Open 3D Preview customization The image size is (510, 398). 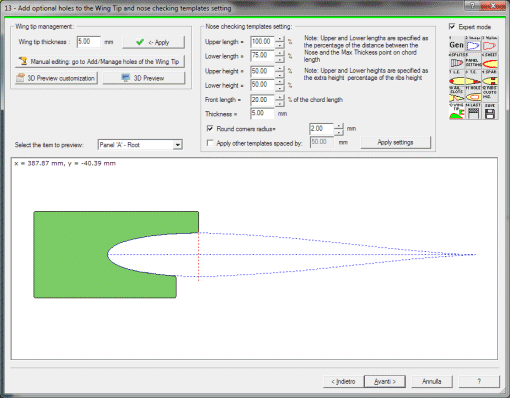click(x=56, y=78)
